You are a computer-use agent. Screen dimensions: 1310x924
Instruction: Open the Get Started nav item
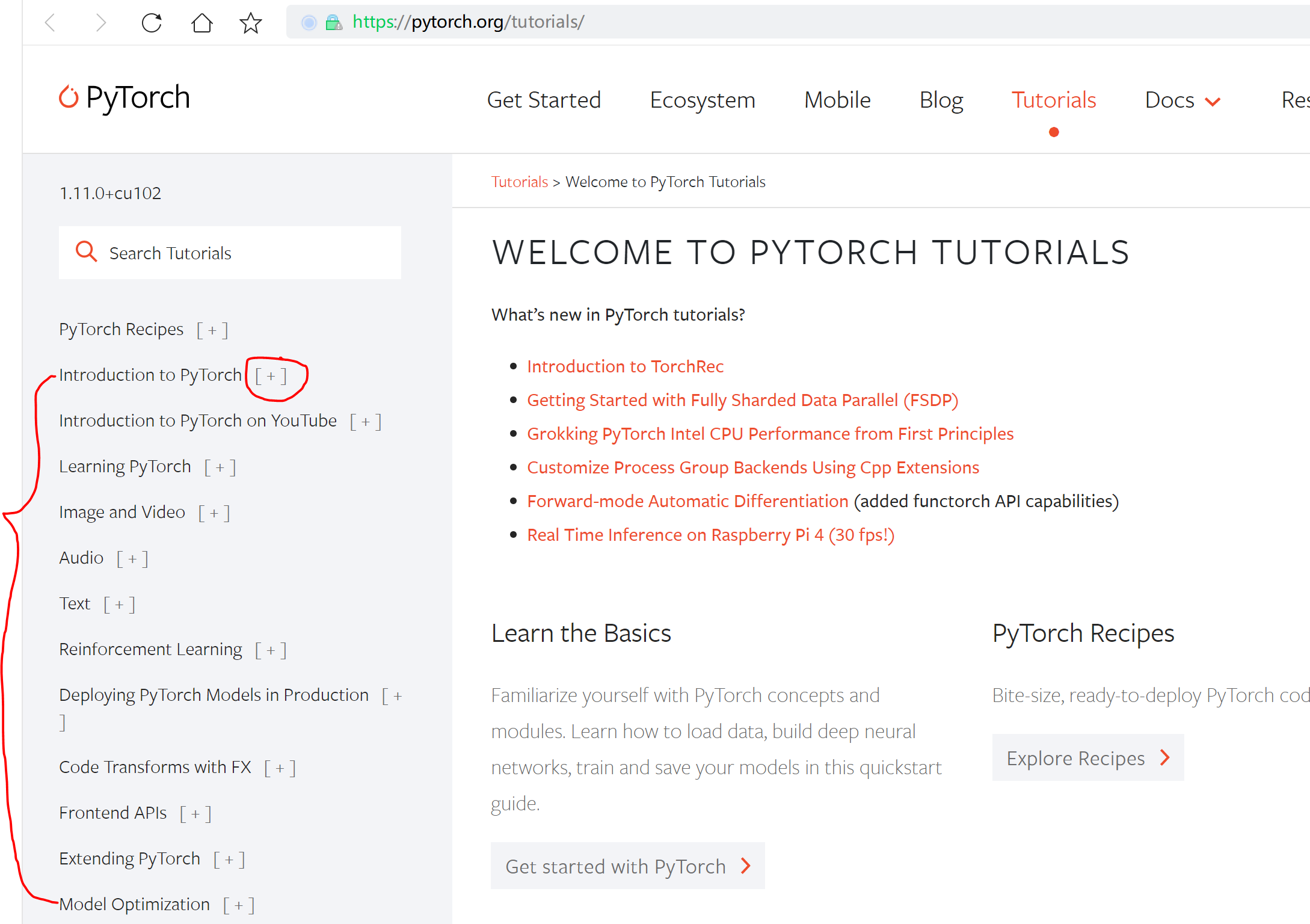(x=543, y=100)
